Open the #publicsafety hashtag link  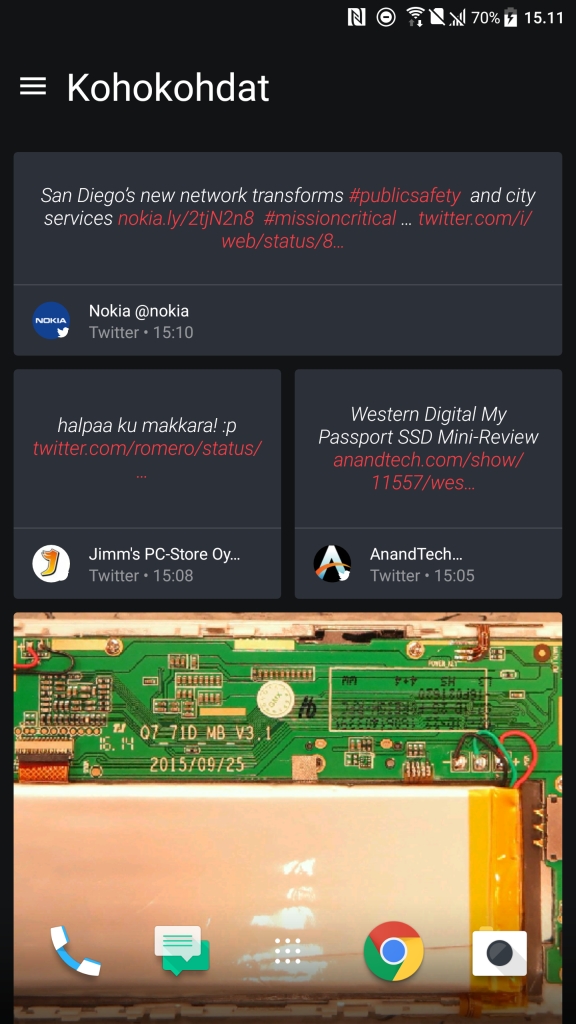[x=404, y=195]
